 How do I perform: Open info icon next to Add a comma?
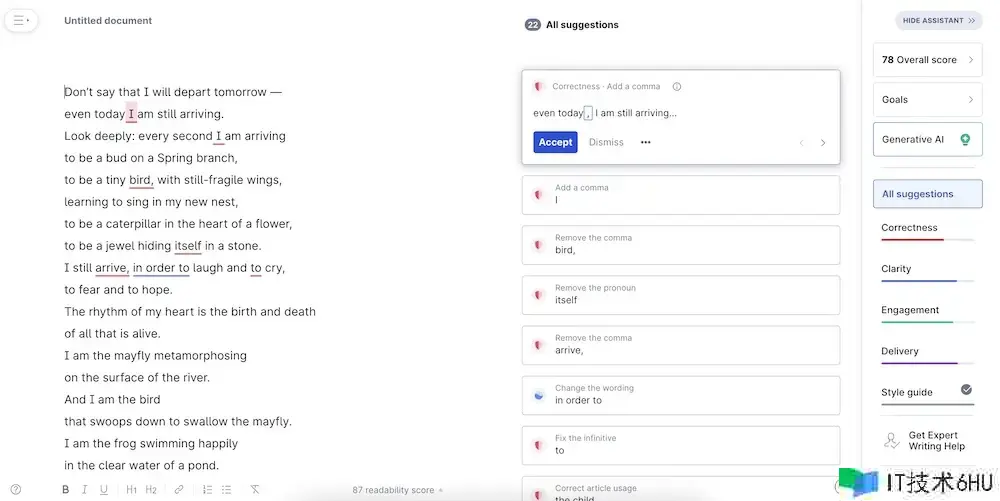pyautogui.click(x=677, y=87)
